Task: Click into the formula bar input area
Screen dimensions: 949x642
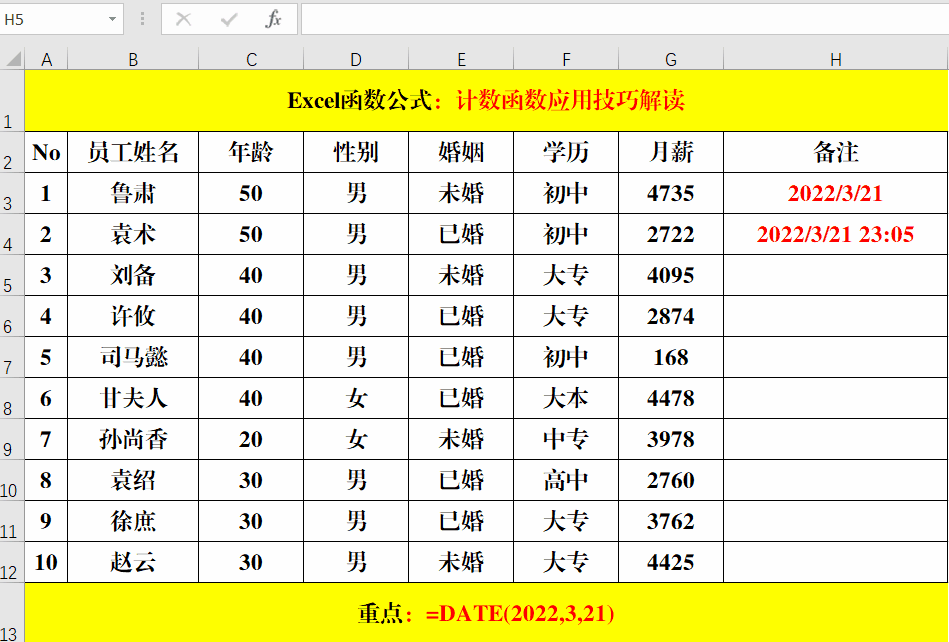Action: coord(625,19)
